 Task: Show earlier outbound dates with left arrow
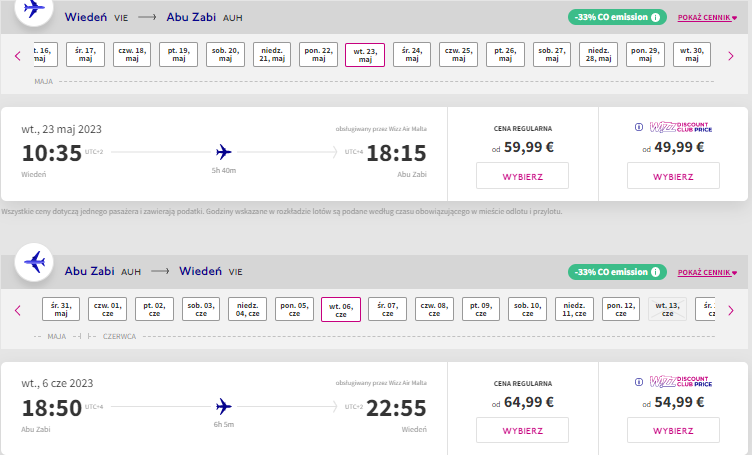(18, 56)
